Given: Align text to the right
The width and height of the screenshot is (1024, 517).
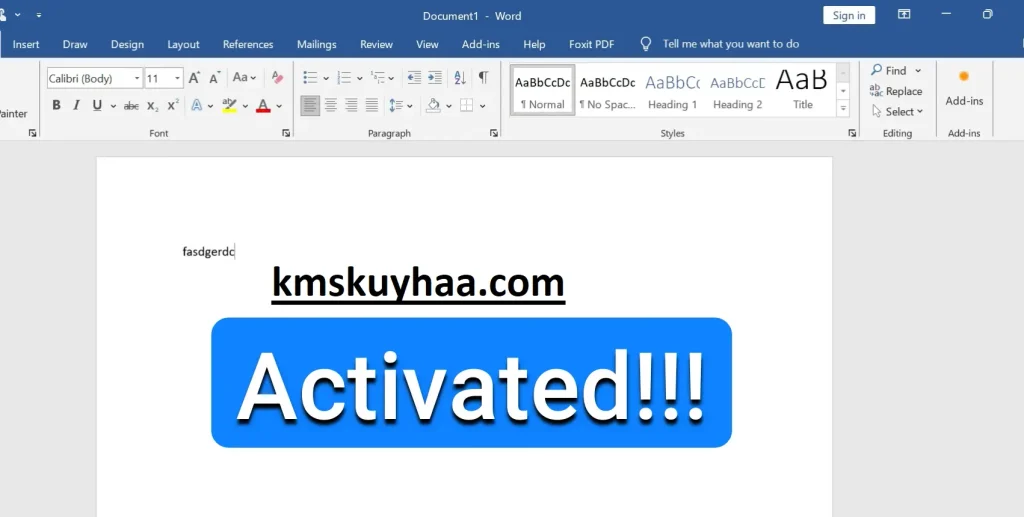Looking at the screenshot, I should (351, 105).
